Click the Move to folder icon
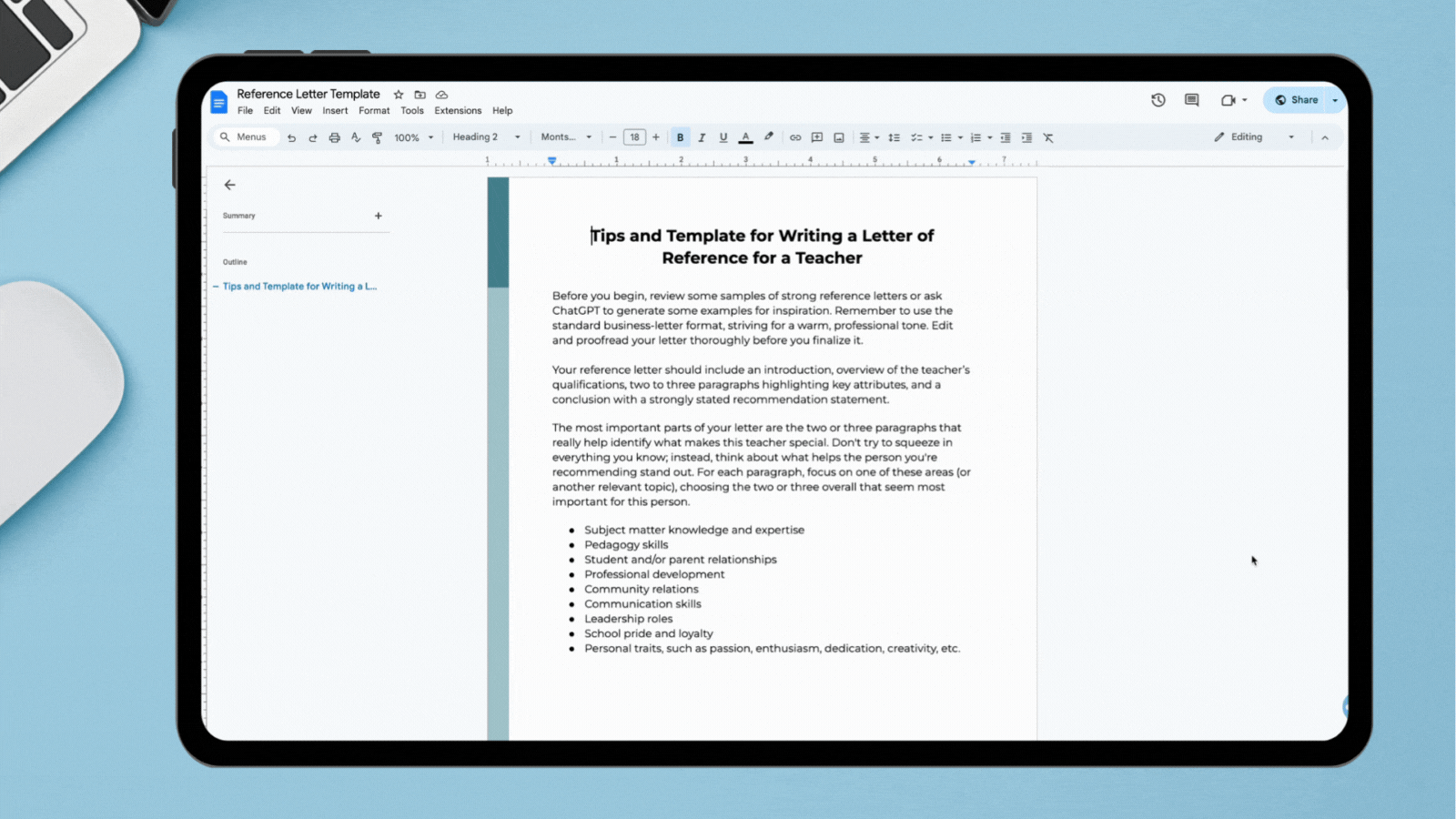 [x=420, y=95]
